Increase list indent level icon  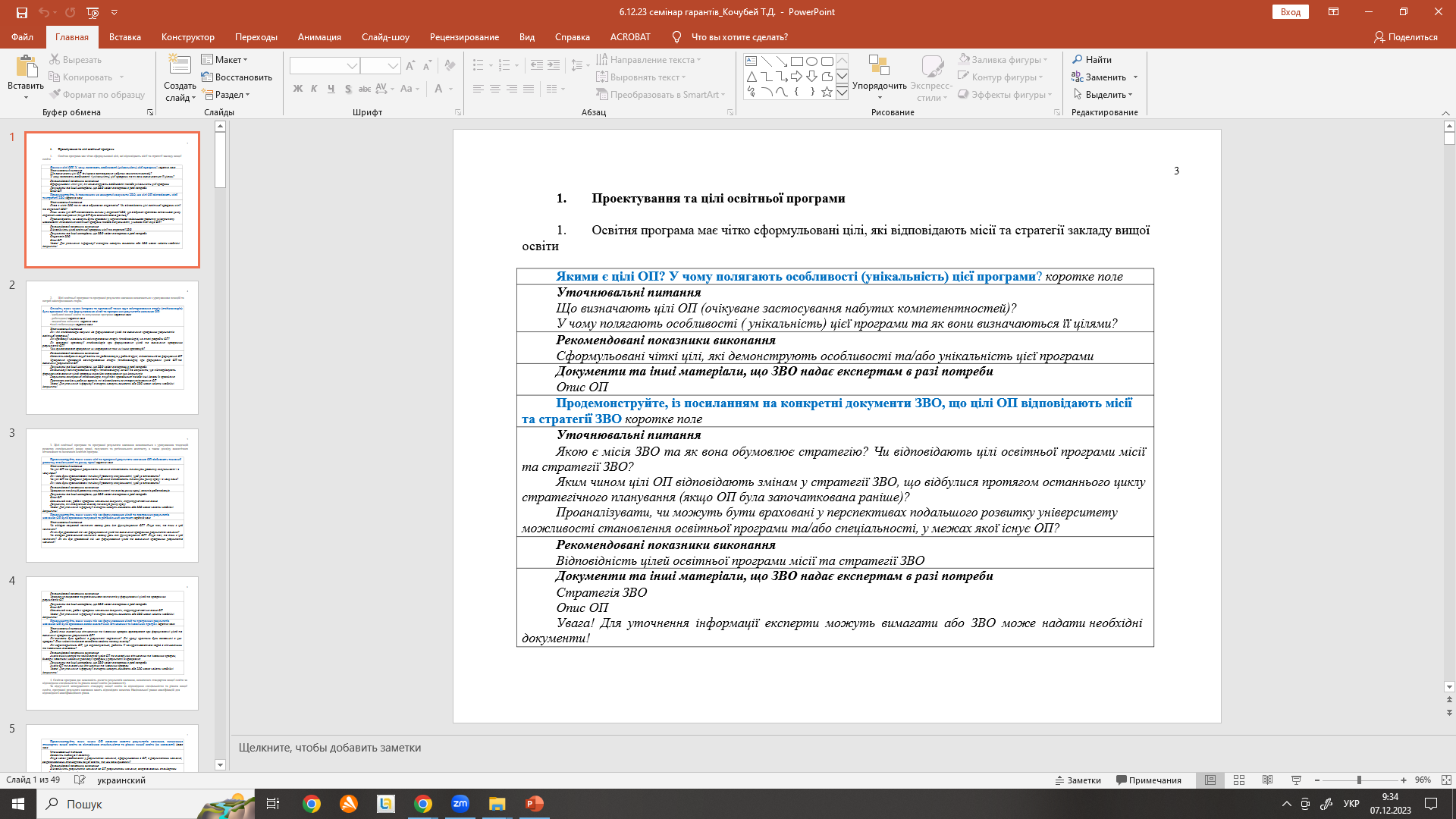(x=554, y=65)
